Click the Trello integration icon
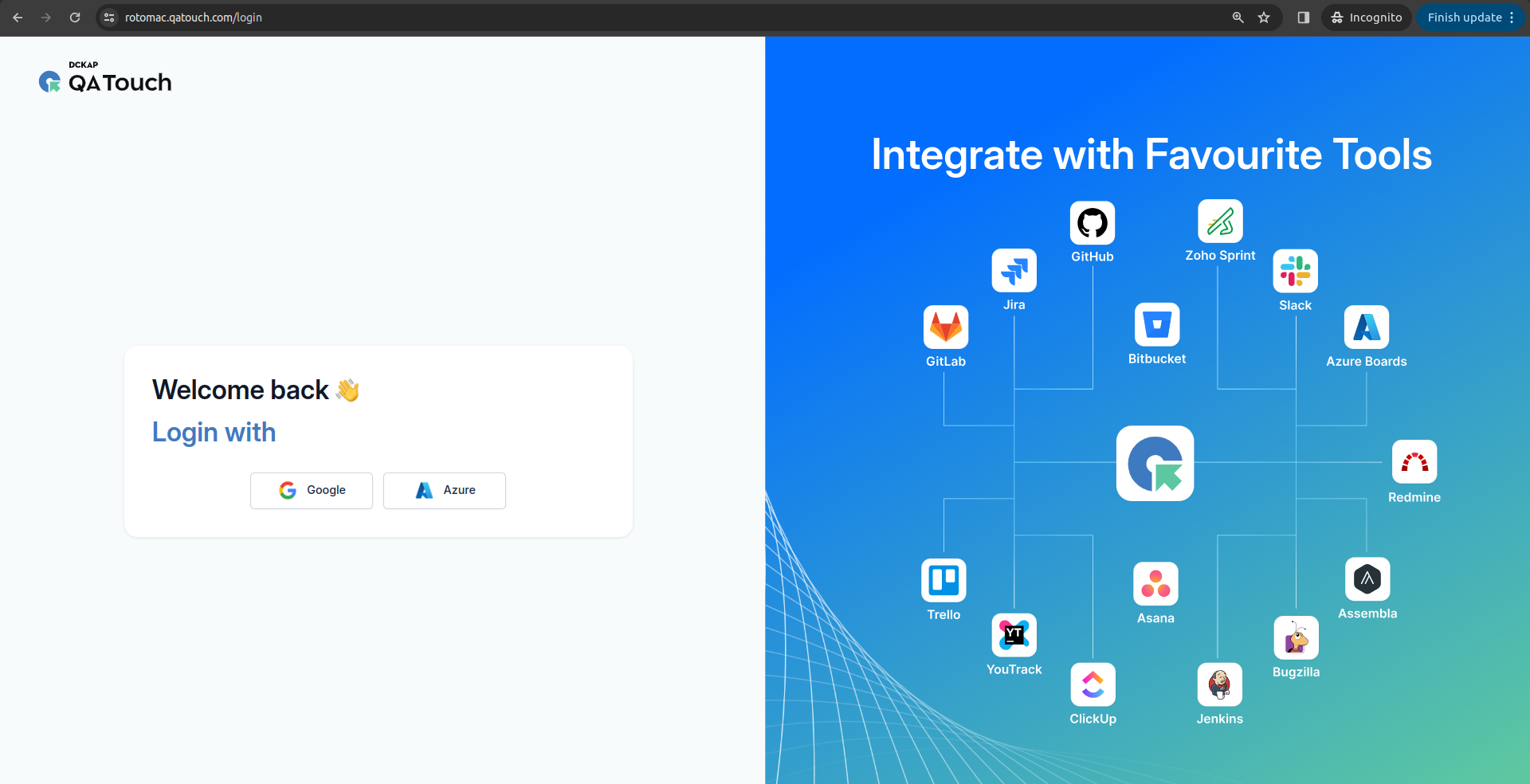 tap(944, 580)
